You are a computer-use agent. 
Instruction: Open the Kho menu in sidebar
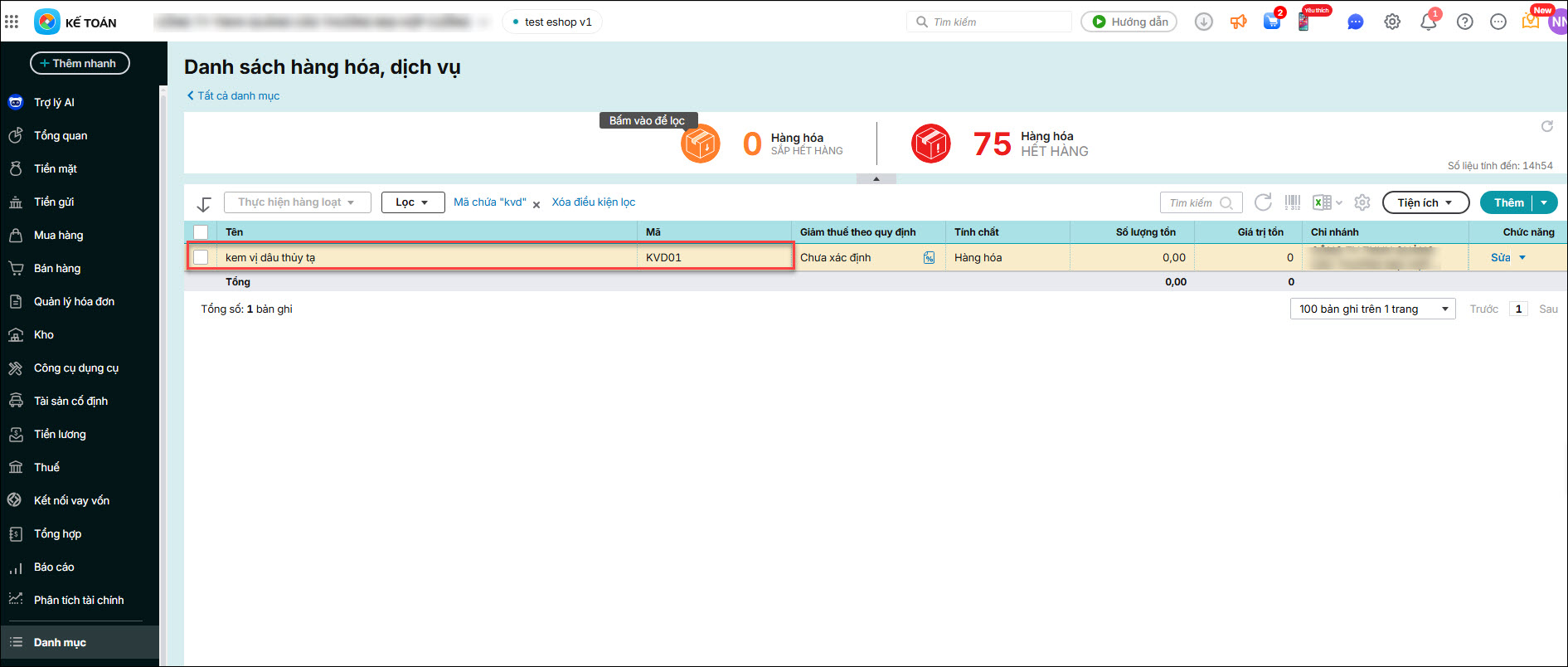tap(44, 334)
